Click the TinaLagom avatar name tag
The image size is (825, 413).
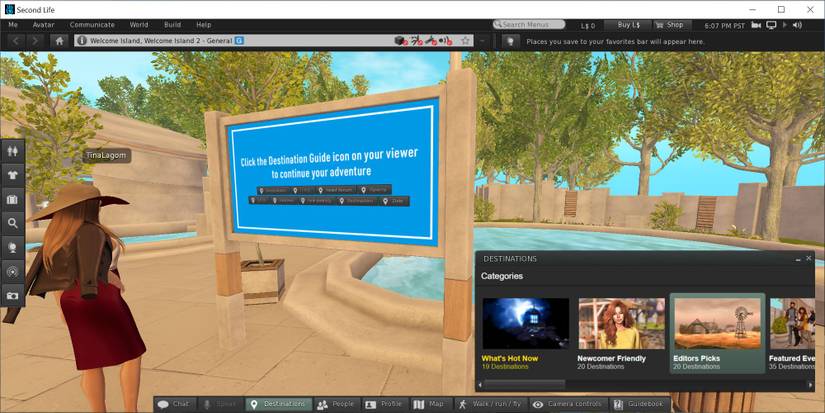pyautogui.click(x=106, y=156)
